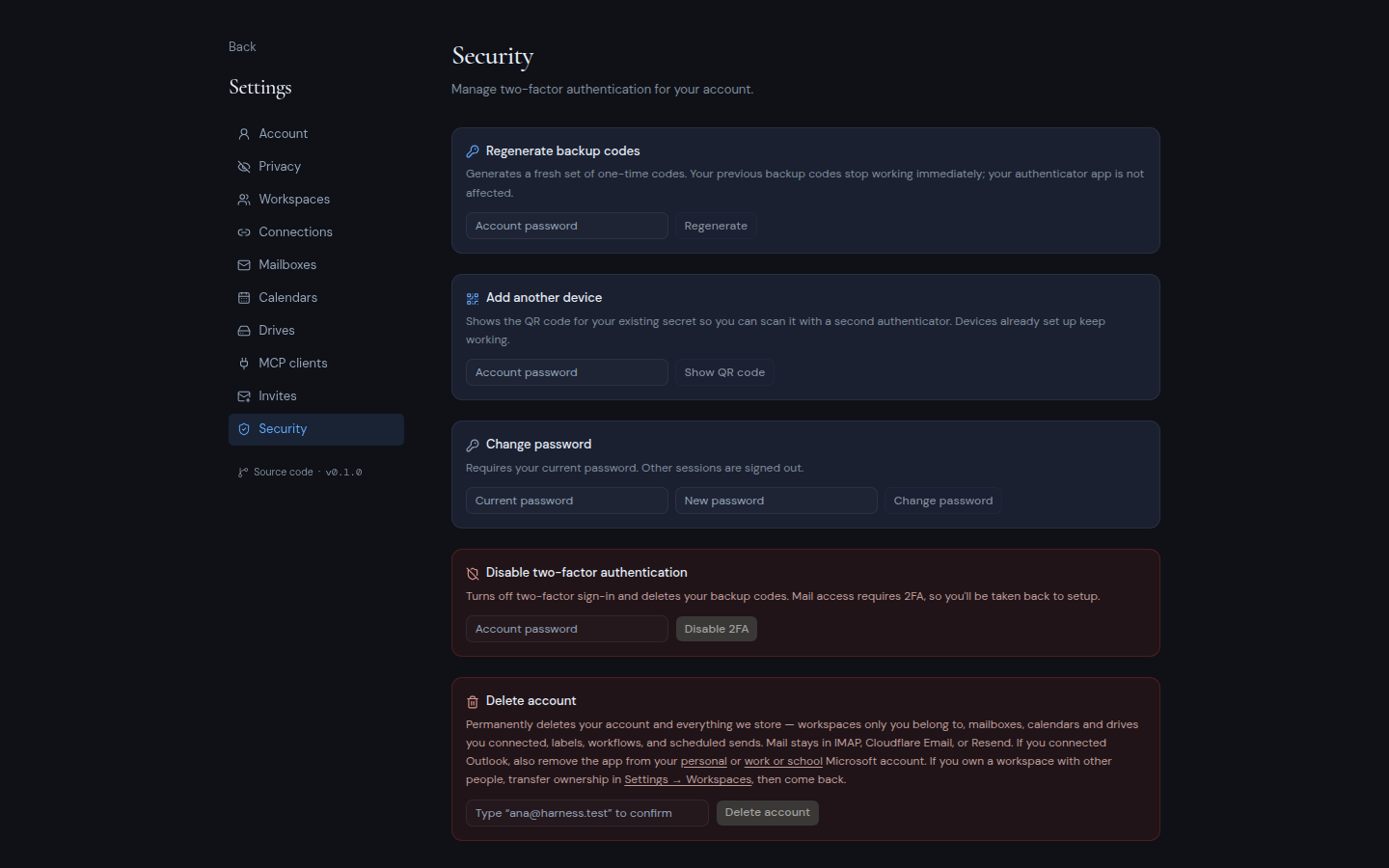The height and width of the screenshot is (868, 1389).
Task: Click the Mailboxes envelope icon
Action: pyautogui.click(x=244, y=265)
